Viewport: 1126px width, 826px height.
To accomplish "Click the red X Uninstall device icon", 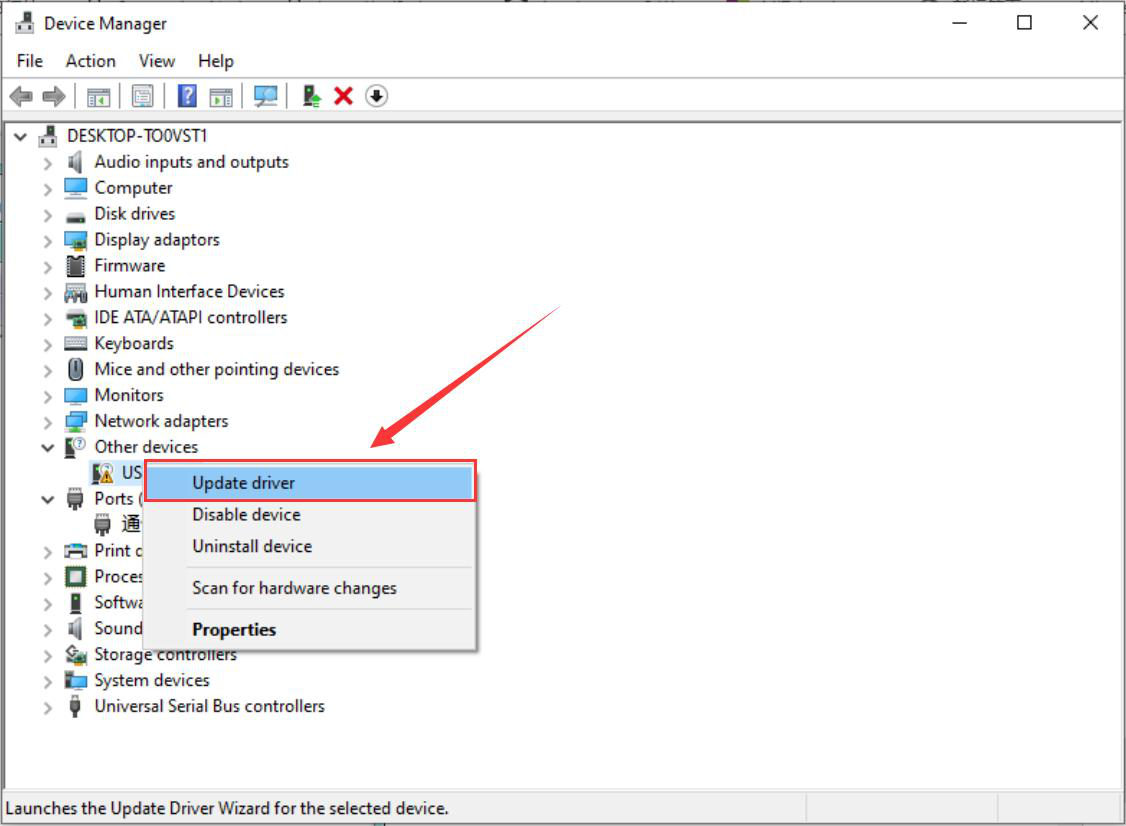I will pyautogui.click(x=343, y=96).
